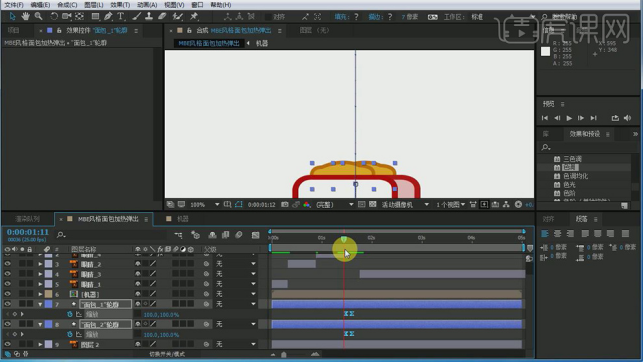
Task: Hide layer 5 眼睛_1 with eye icon
Action: (x=7, y=284)
